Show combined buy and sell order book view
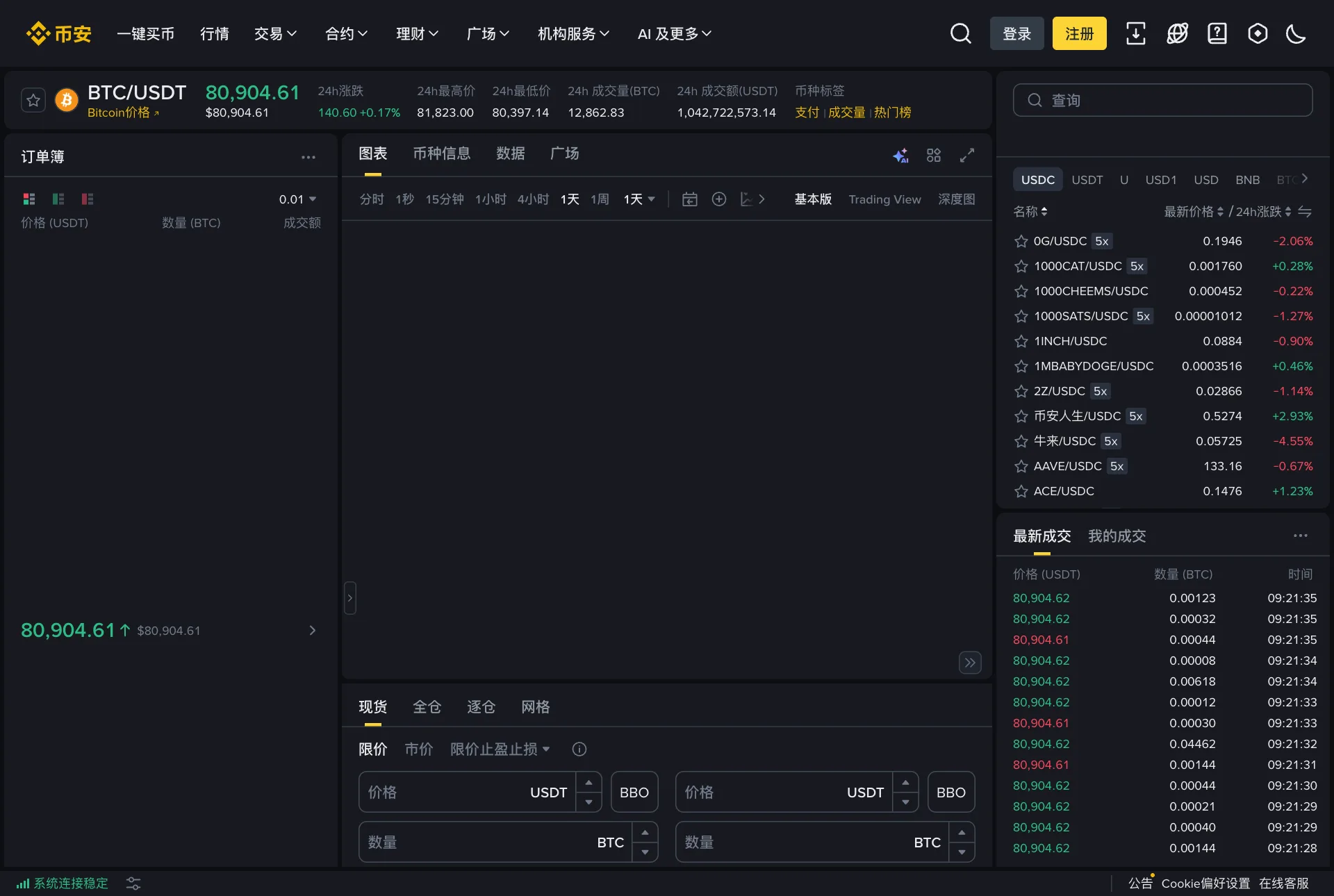The image size is (1334, 896). tap(29, 199)
